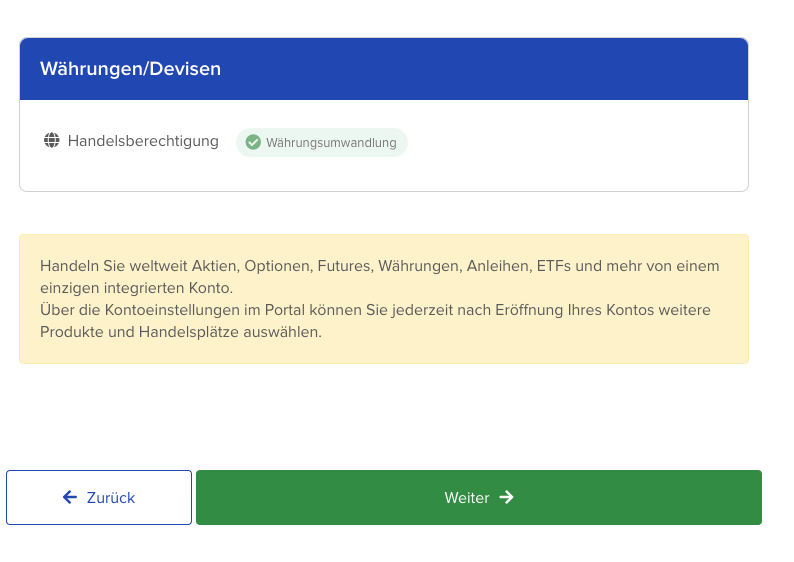Click the left arrow icon in Zurück
The width and height of the screenshot is (794, 562).
[x=70, y=497]
